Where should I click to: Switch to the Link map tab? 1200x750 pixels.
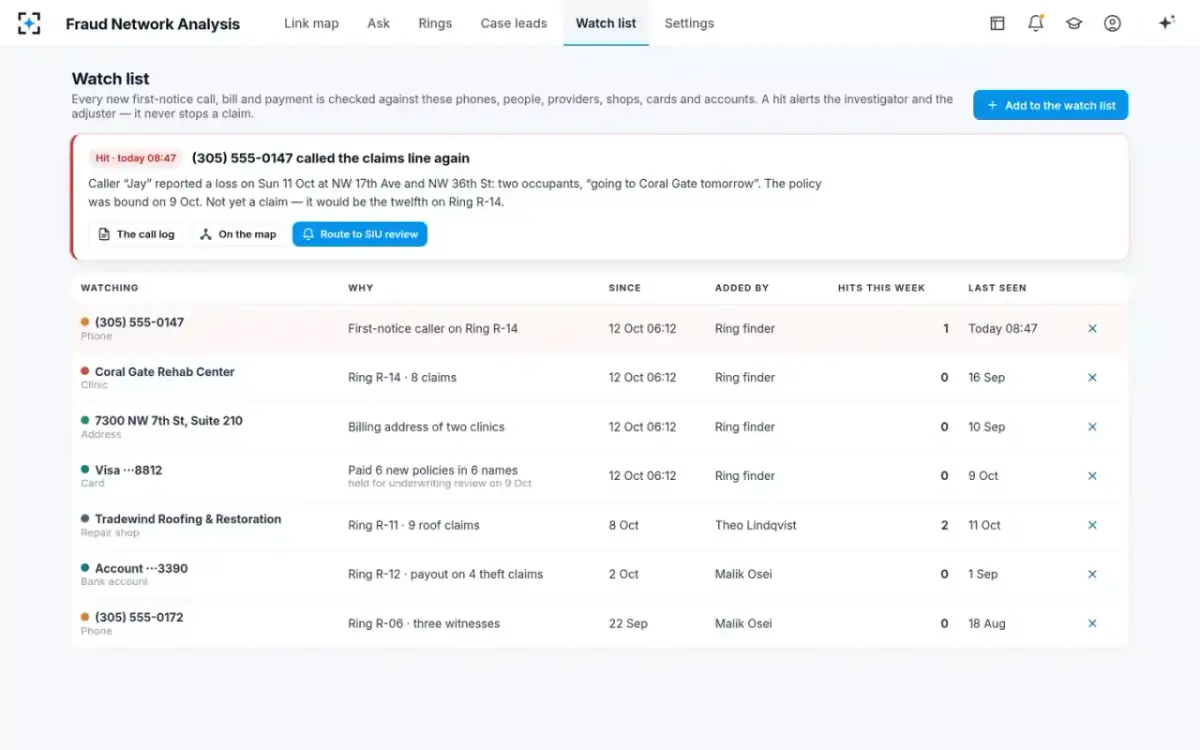pos(311,23)
